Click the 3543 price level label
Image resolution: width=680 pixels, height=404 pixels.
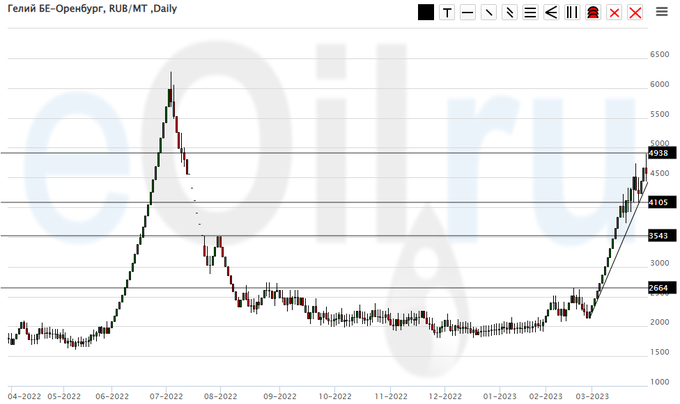660,236
